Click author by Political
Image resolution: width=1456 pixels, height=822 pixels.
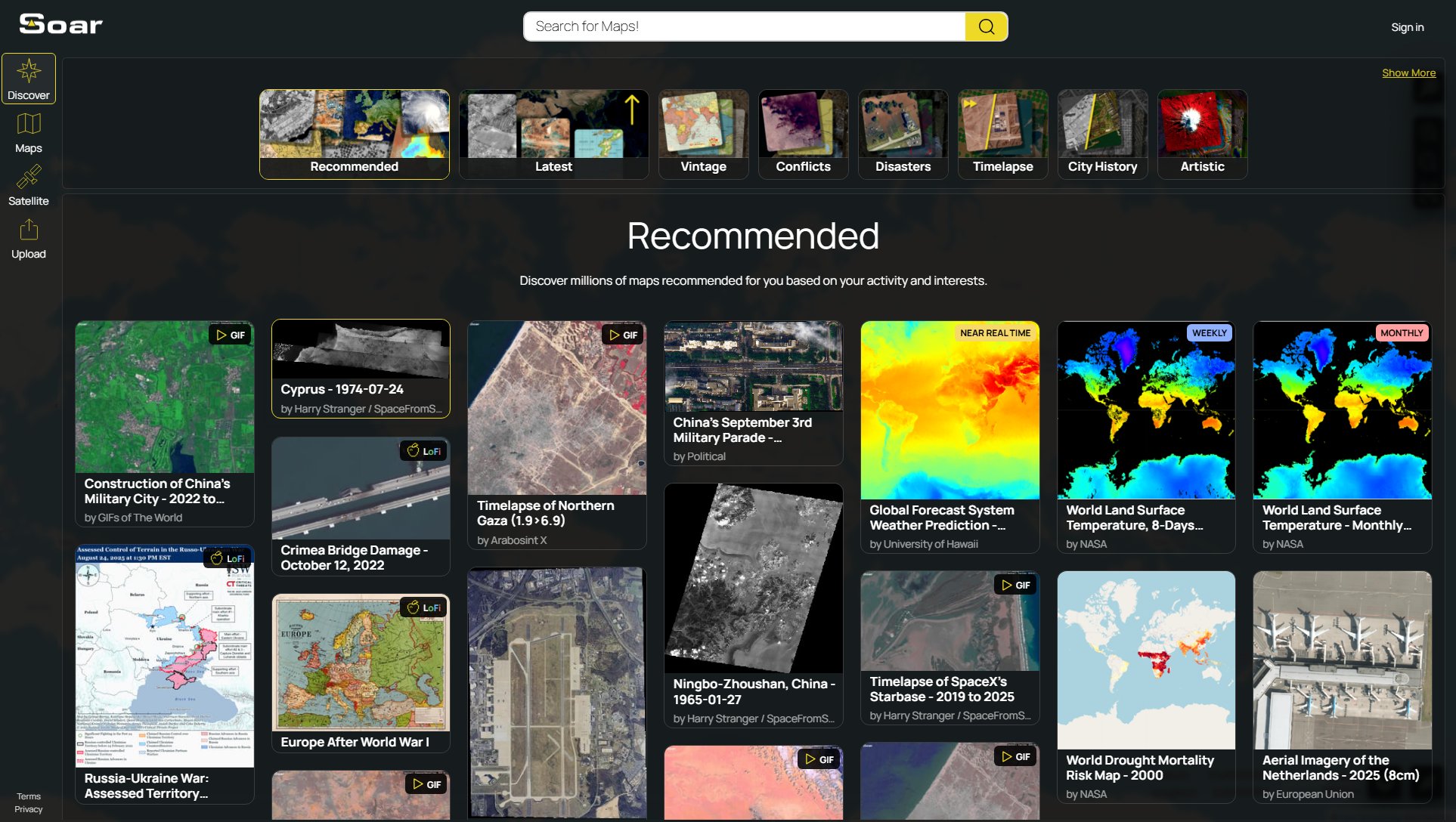coord(699,456)
